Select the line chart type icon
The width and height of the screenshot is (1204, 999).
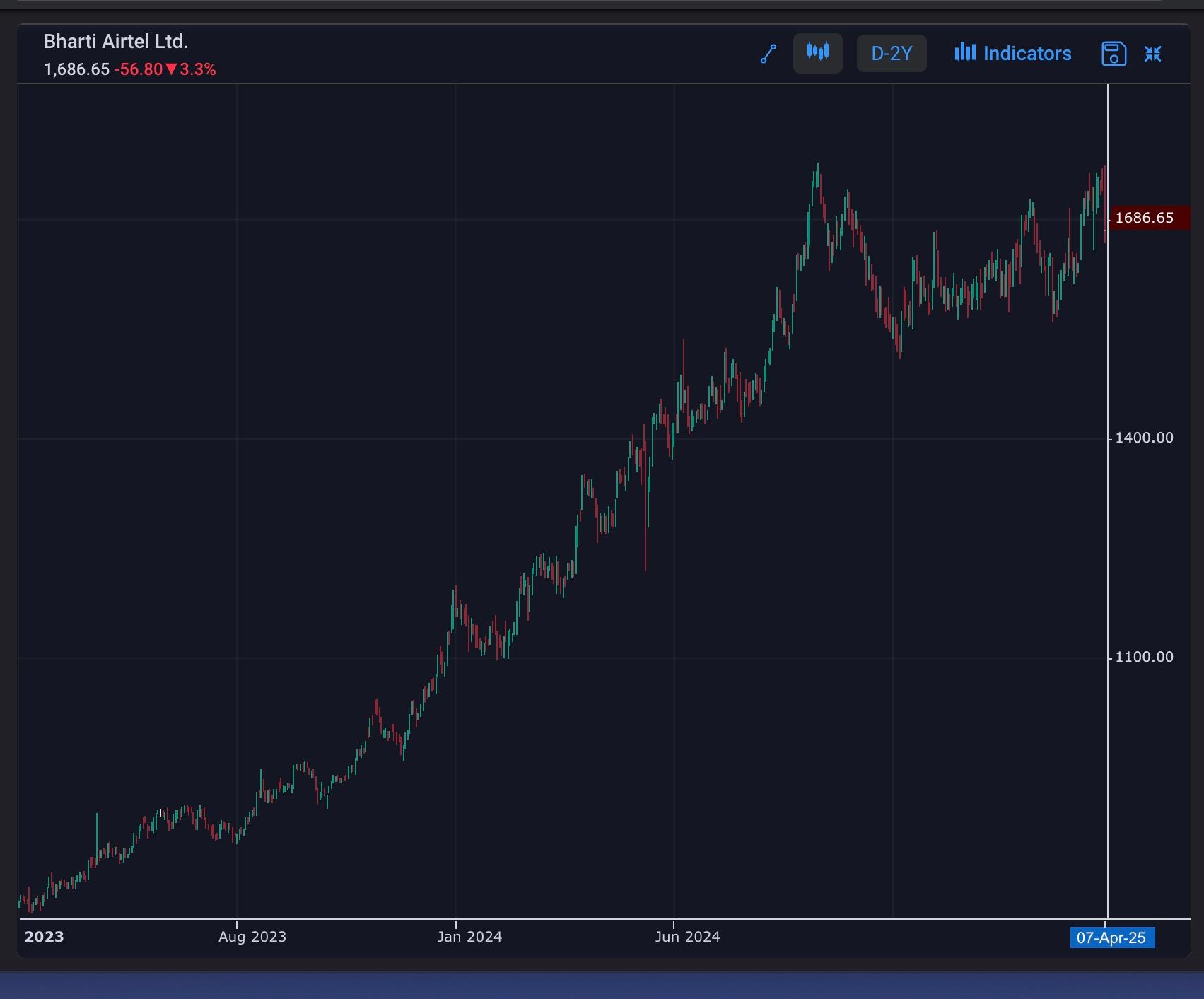tap(768, 54)
